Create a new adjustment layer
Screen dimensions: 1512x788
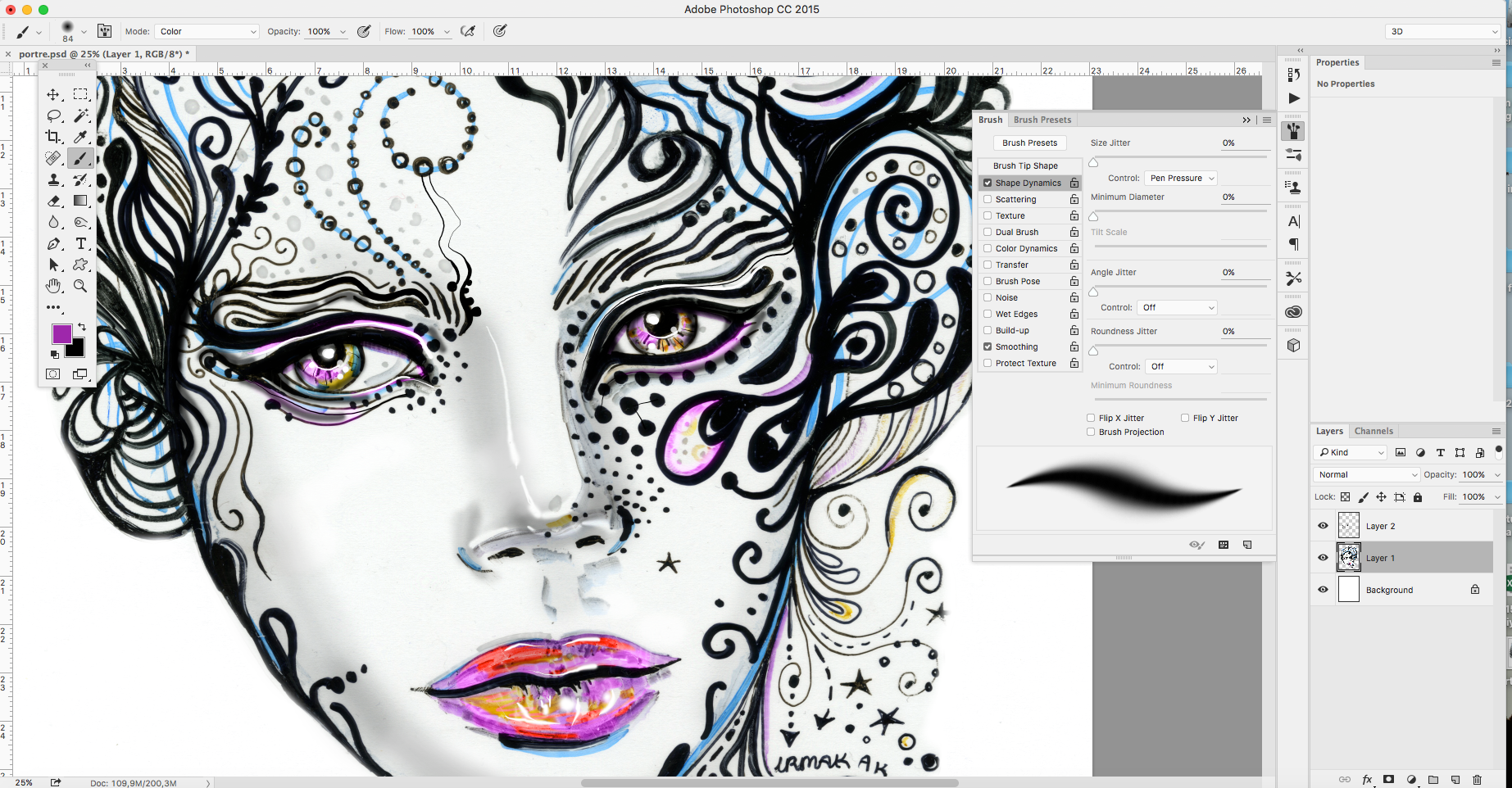point(1411,780)
